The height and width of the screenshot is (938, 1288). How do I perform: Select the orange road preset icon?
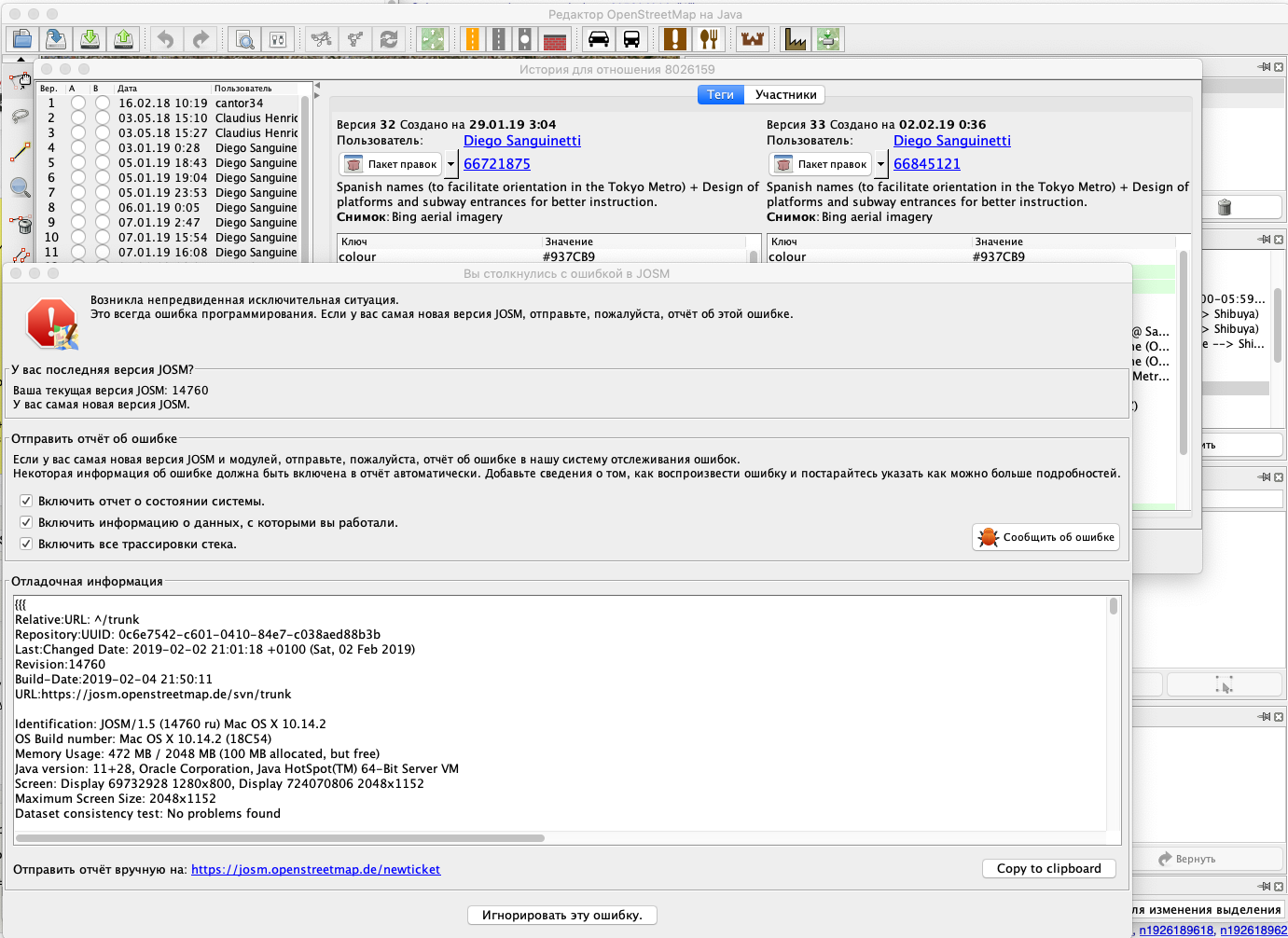click(x=473, y=39)
